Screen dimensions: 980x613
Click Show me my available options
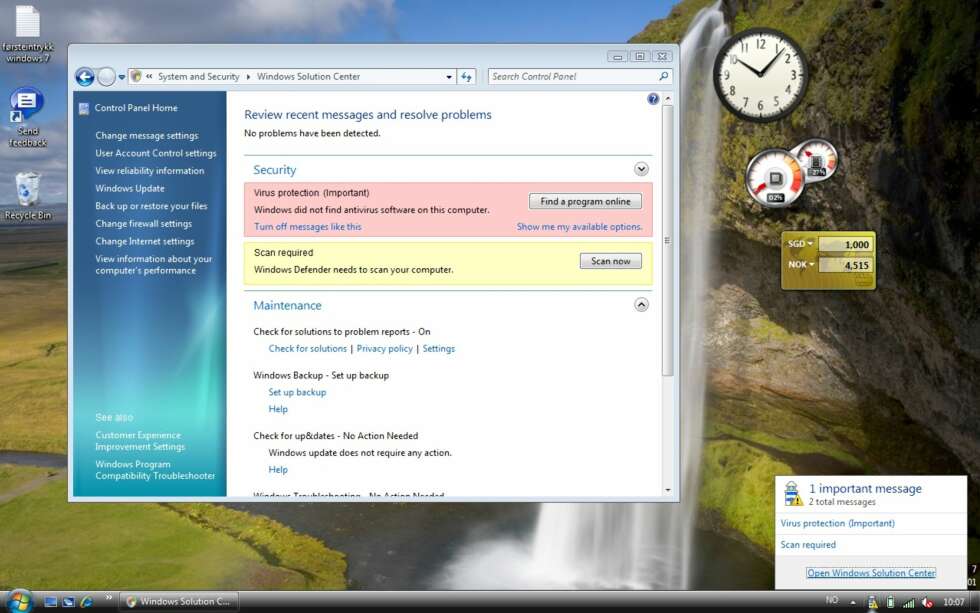[579, 227]
